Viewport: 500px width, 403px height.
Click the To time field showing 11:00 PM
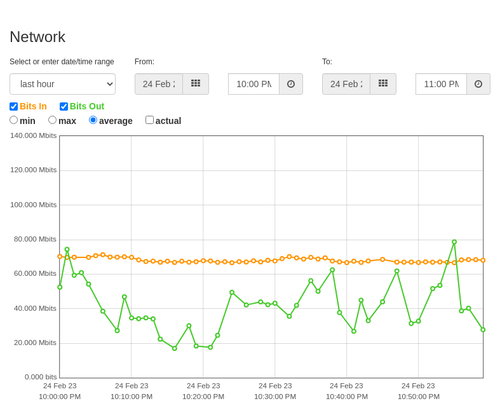click(x=441, y=84)
